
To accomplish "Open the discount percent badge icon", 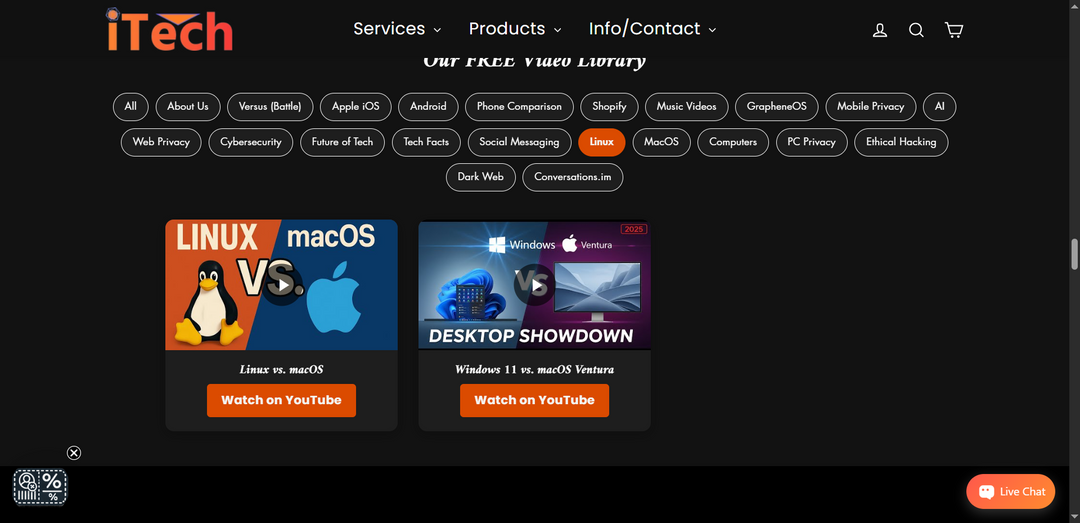I will click(x=40, y=487).
